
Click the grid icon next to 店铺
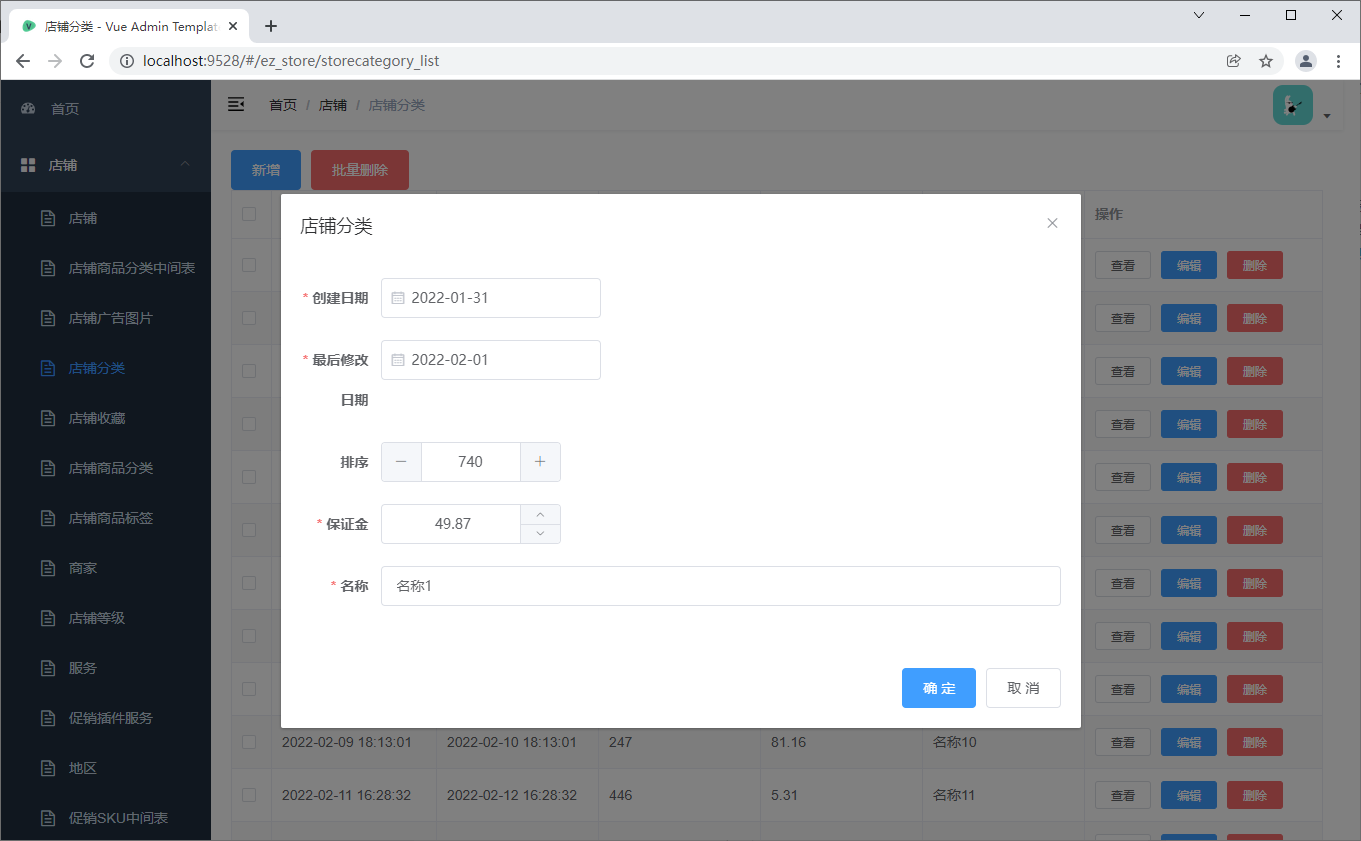(28, 164)
